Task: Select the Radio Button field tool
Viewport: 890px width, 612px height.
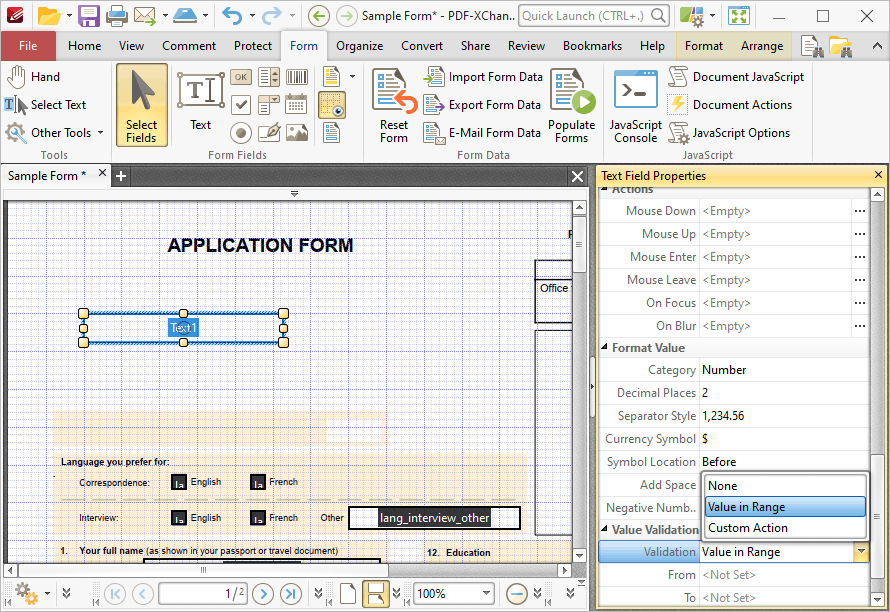Action: click(241, 133)
